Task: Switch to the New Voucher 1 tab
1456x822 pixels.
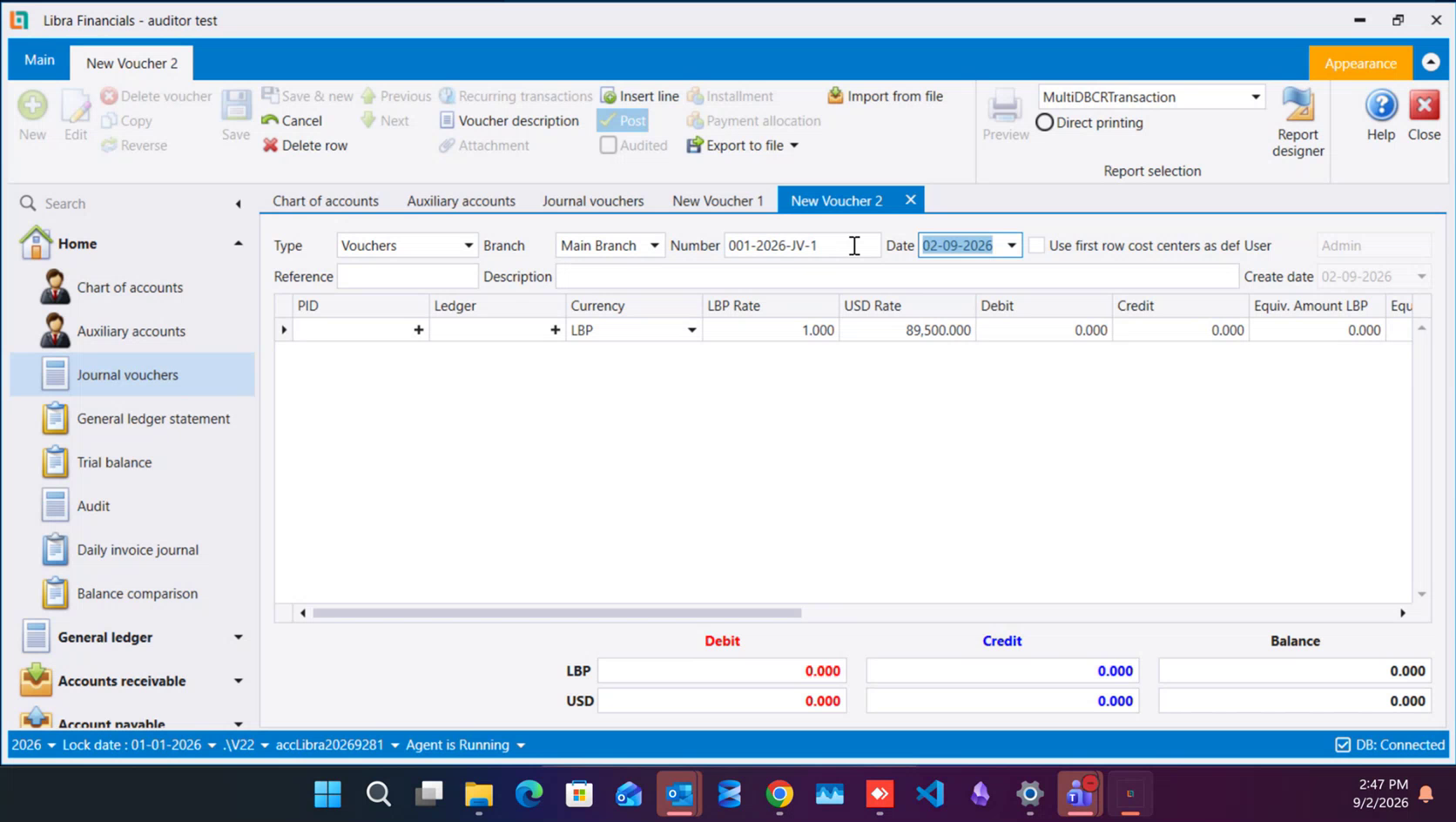Action: click(718, 201)
